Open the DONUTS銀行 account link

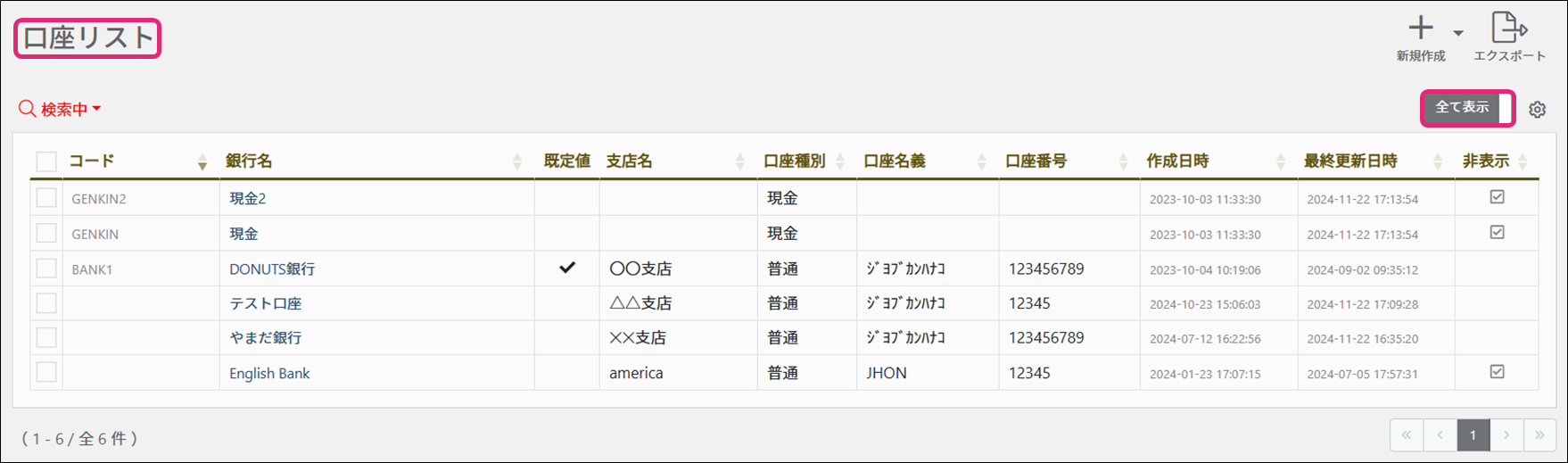(272, 269)
